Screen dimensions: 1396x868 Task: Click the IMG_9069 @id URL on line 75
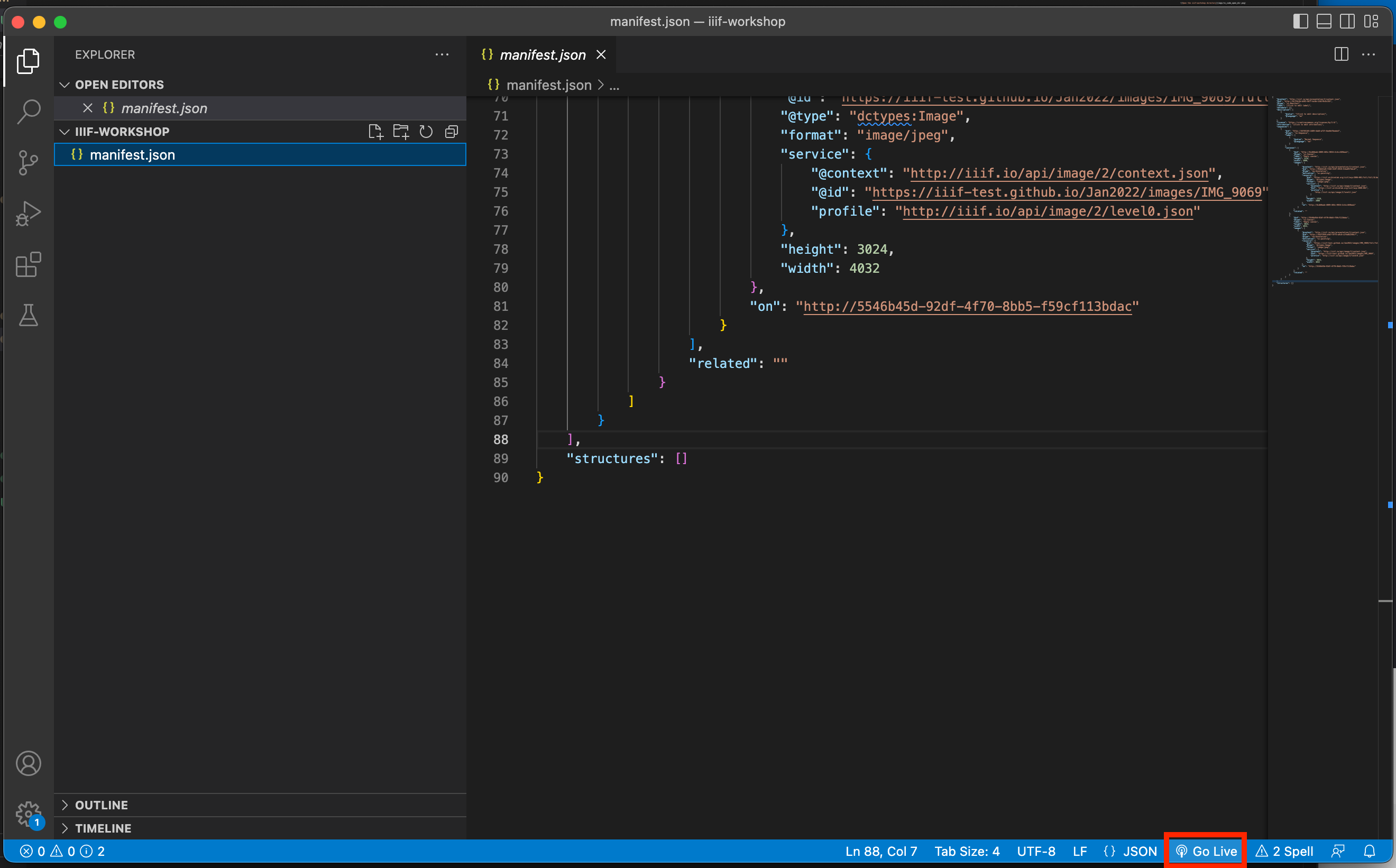[1066, 192]
